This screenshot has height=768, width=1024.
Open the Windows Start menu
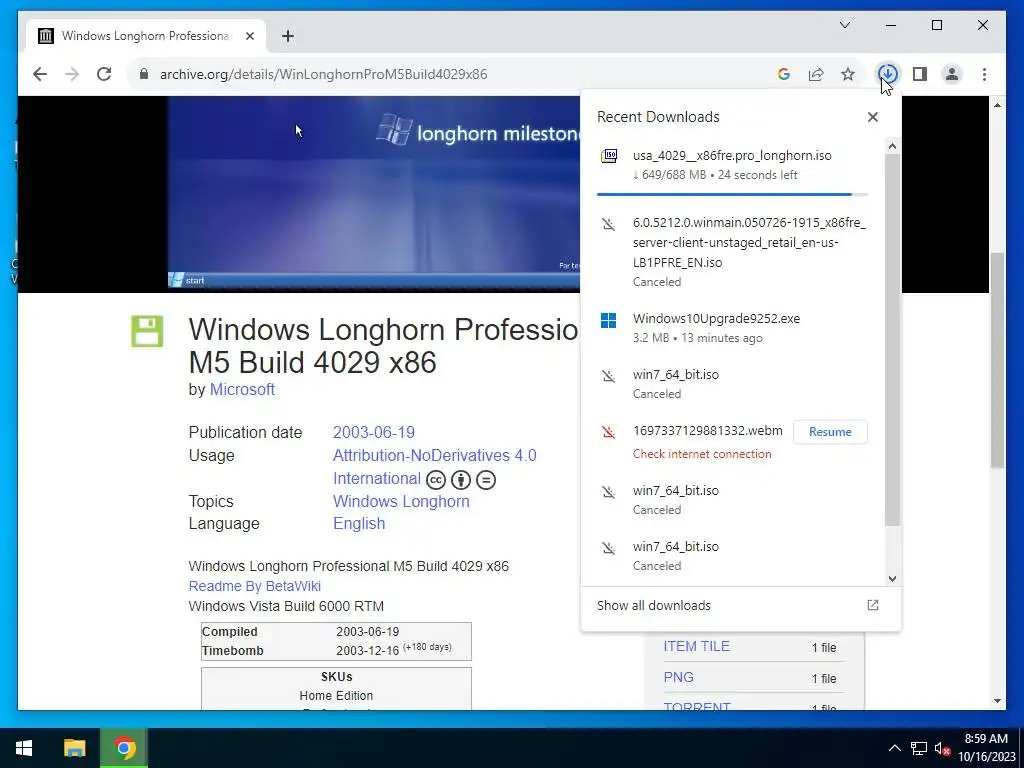coord(24,748)
